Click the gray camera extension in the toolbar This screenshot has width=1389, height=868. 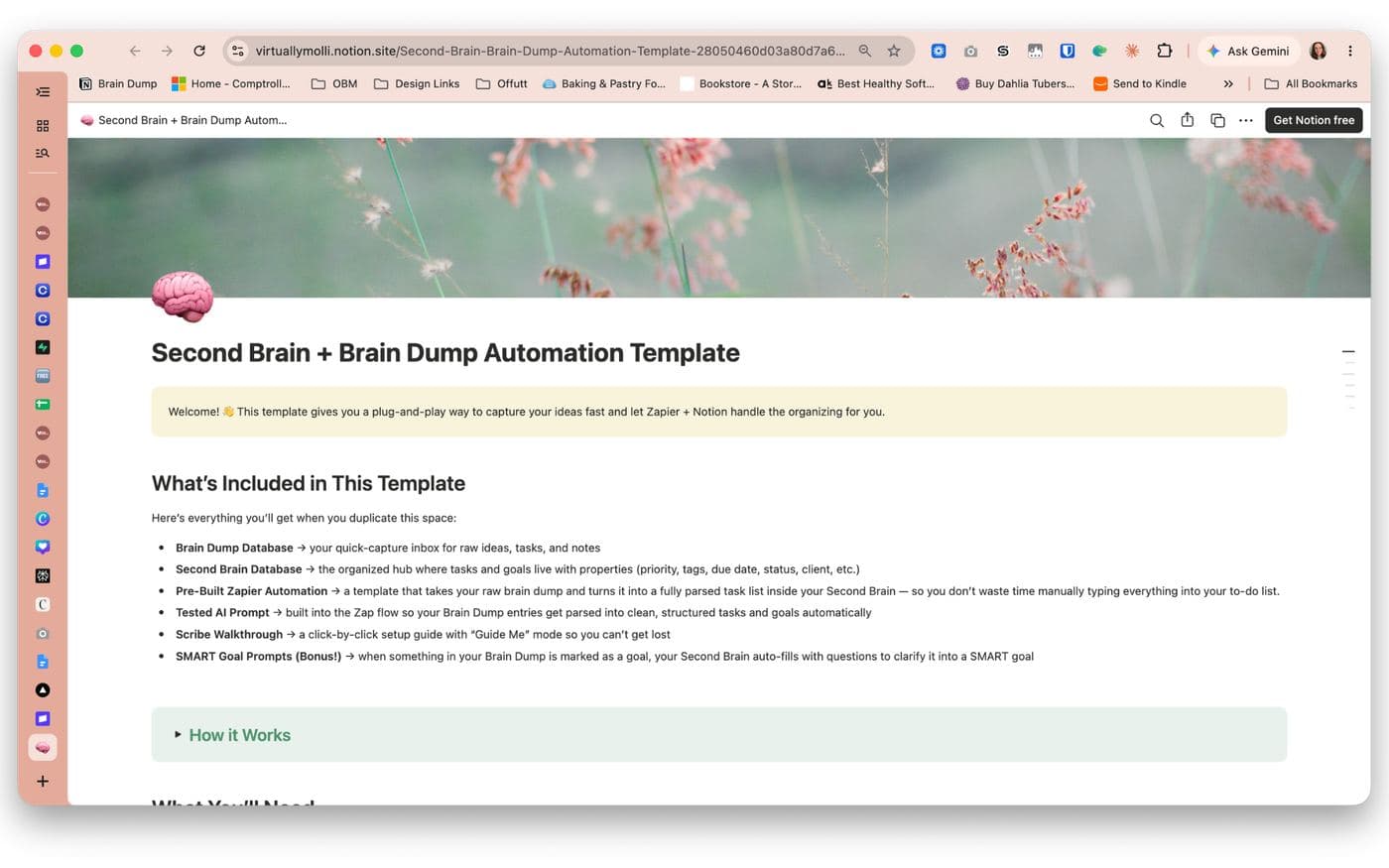click(970, 51)
